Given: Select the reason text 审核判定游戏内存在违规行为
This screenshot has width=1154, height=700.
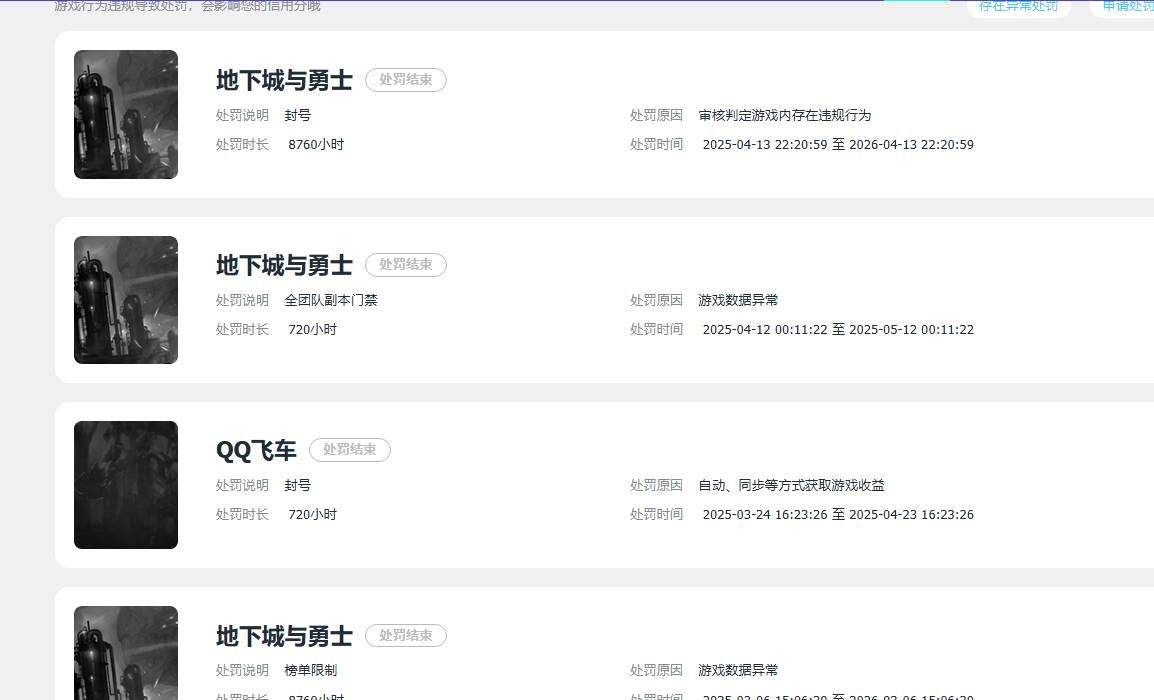Looking at the screenshot, I should pyautogui.click(x=785, y=116).
